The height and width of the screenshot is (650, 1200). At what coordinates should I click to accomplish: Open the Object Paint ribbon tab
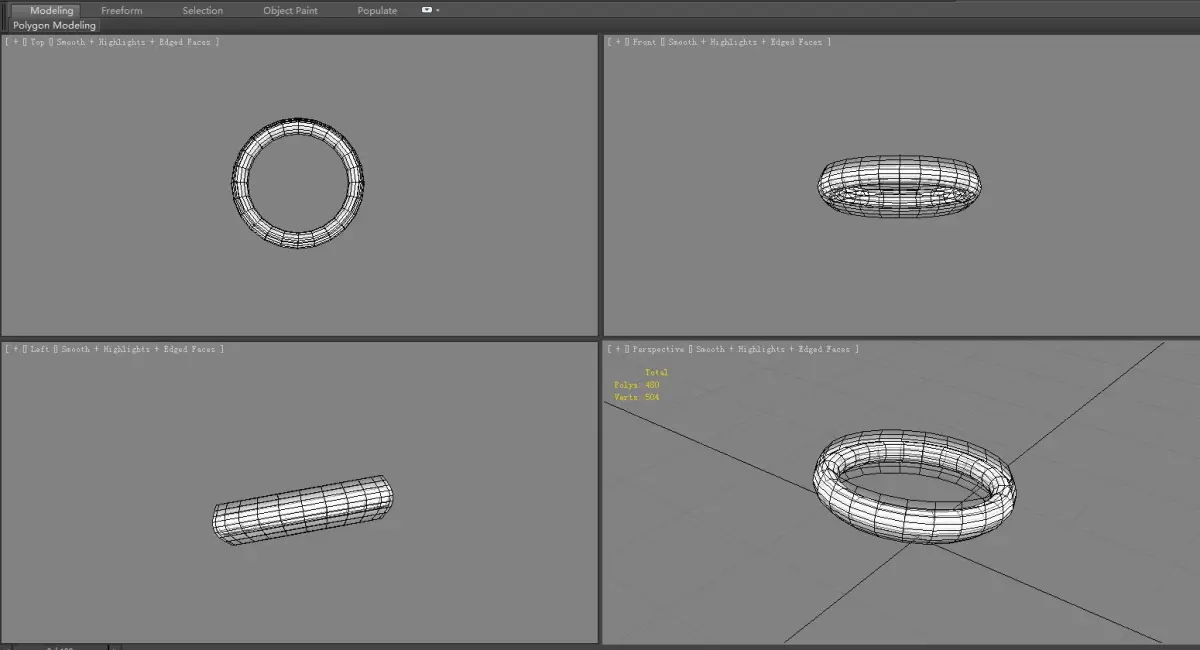[x=291, y=10]
